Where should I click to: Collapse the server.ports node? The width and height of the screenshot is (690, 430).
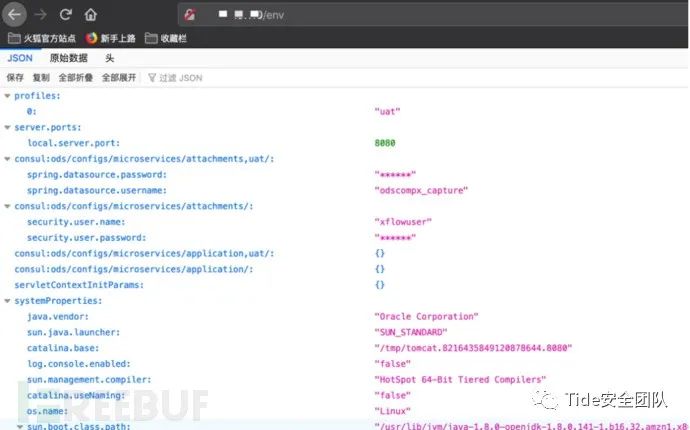[x=7, y=127]
